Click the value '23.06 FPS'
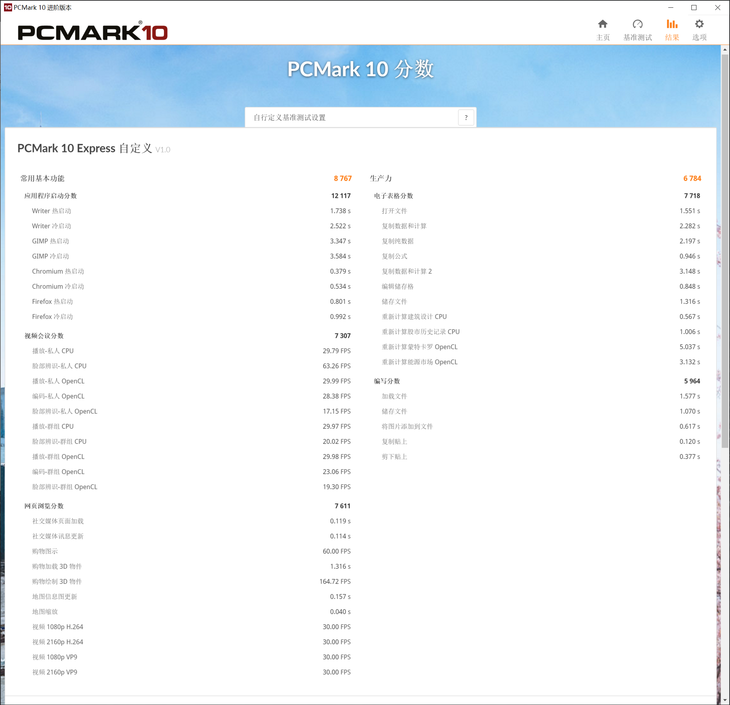The height and width of the screenshot is (705, 730). tap(337, 472)
